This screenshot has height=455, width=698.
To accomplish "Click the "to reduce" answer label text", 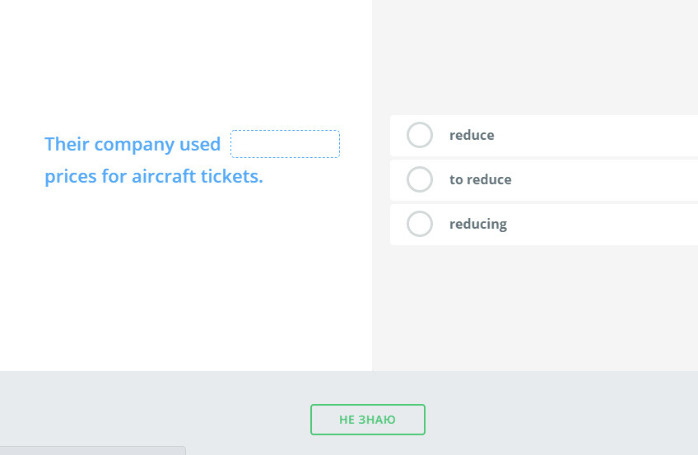I will [x=480, y=180].
